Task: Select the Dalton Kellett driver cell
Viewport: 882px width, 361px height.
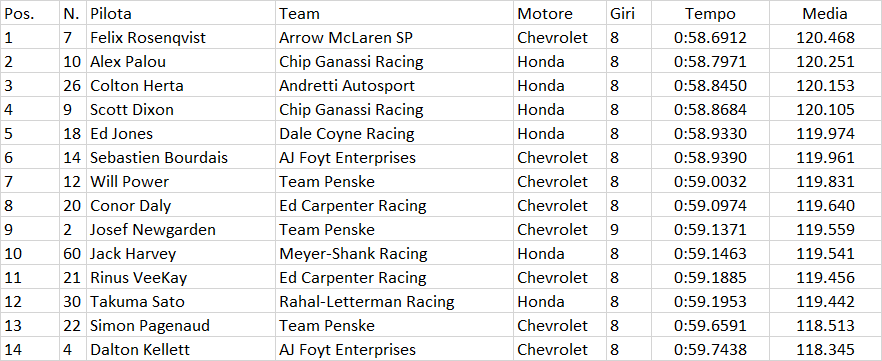Action: coord(182,350)
